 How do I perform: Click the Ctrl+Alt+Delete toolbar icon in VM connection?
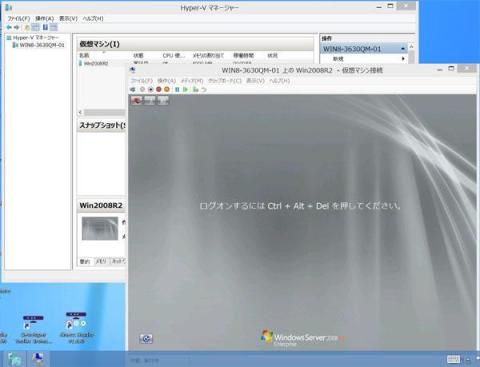point(133,89)
